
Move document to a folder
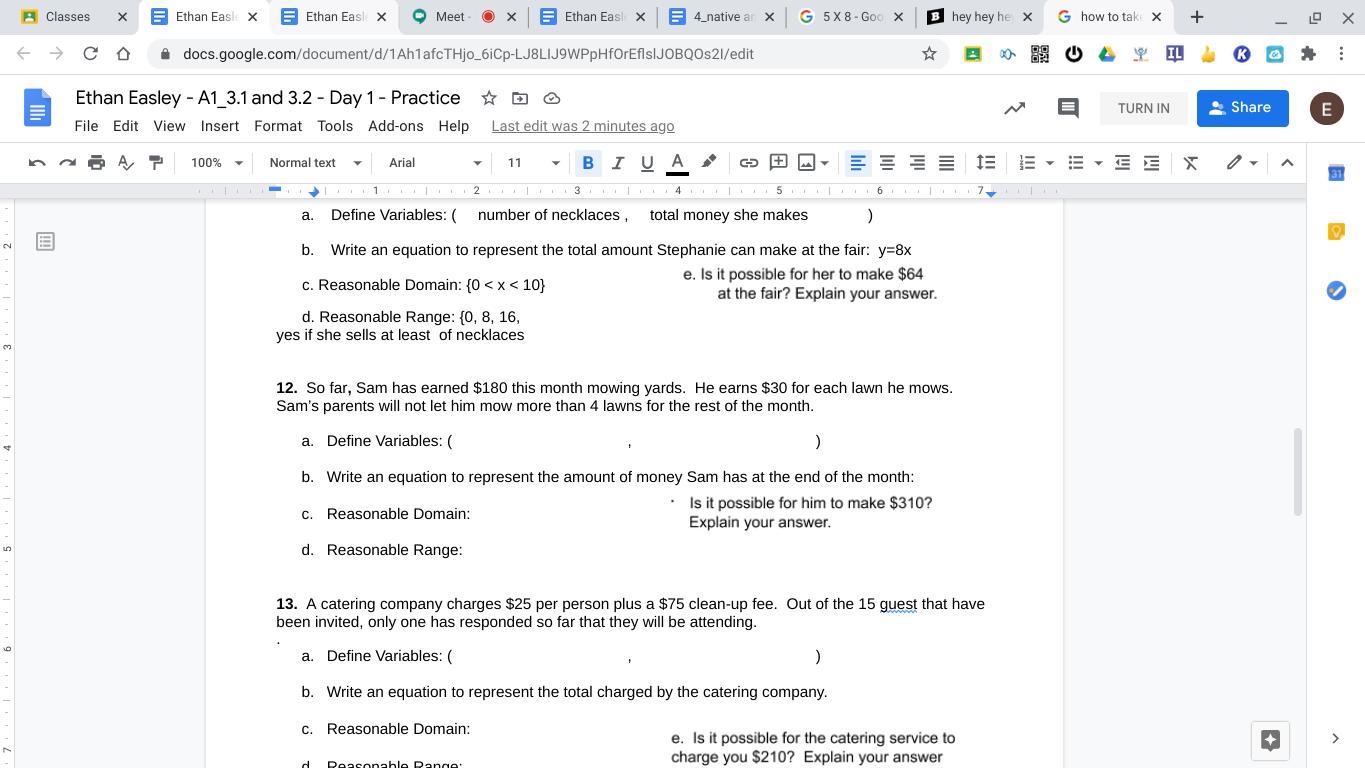pos(520,98)
